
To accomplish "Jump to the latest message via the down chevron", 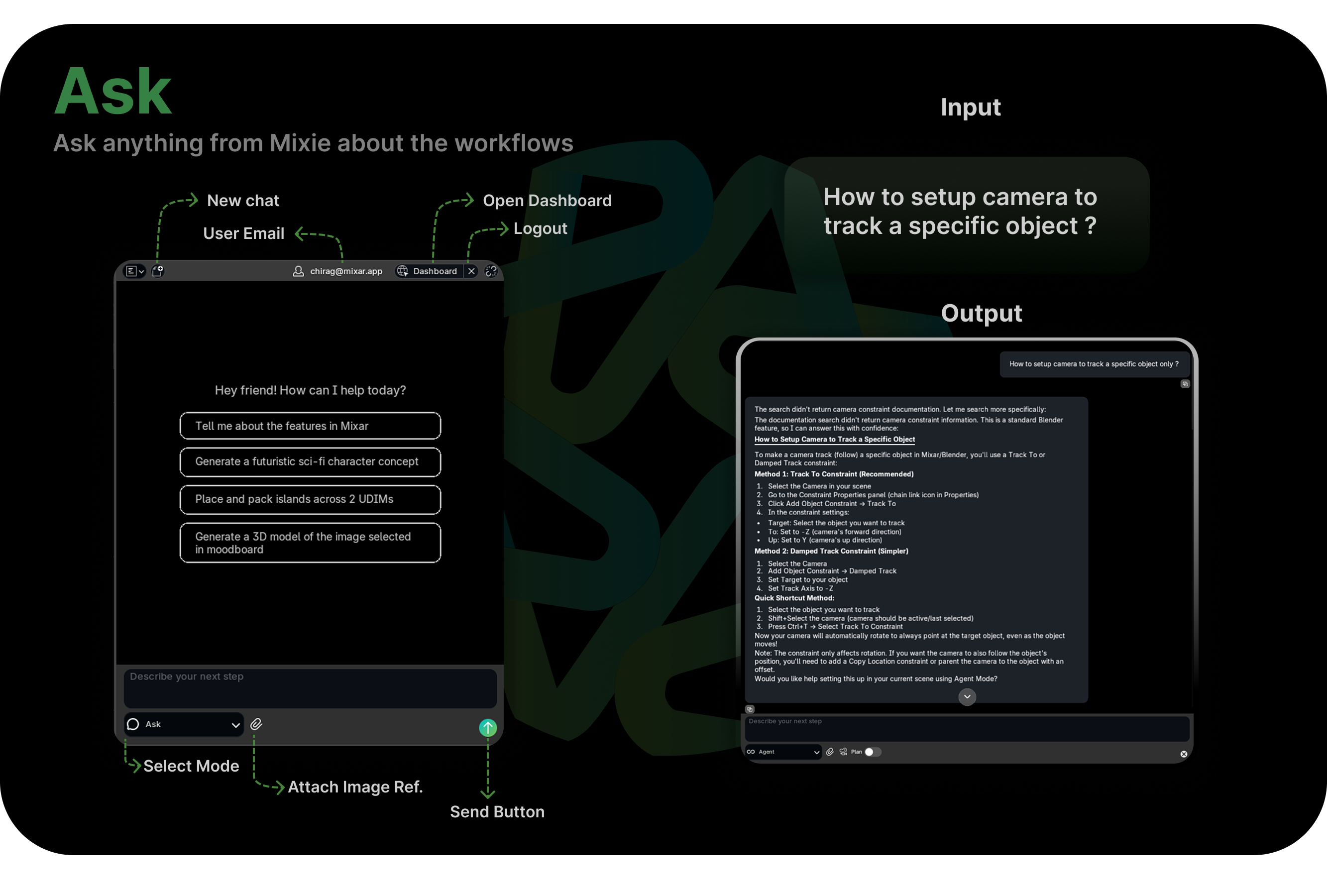I will 967,697.
